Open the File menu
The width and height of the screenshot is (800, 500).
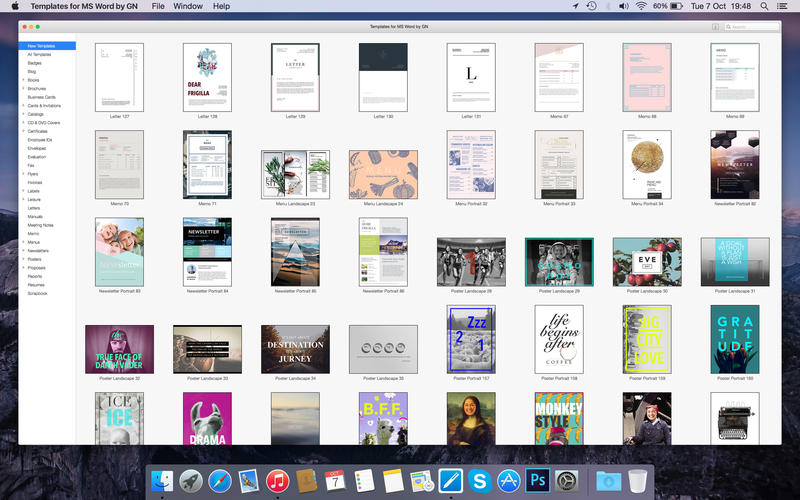point(158,6)
